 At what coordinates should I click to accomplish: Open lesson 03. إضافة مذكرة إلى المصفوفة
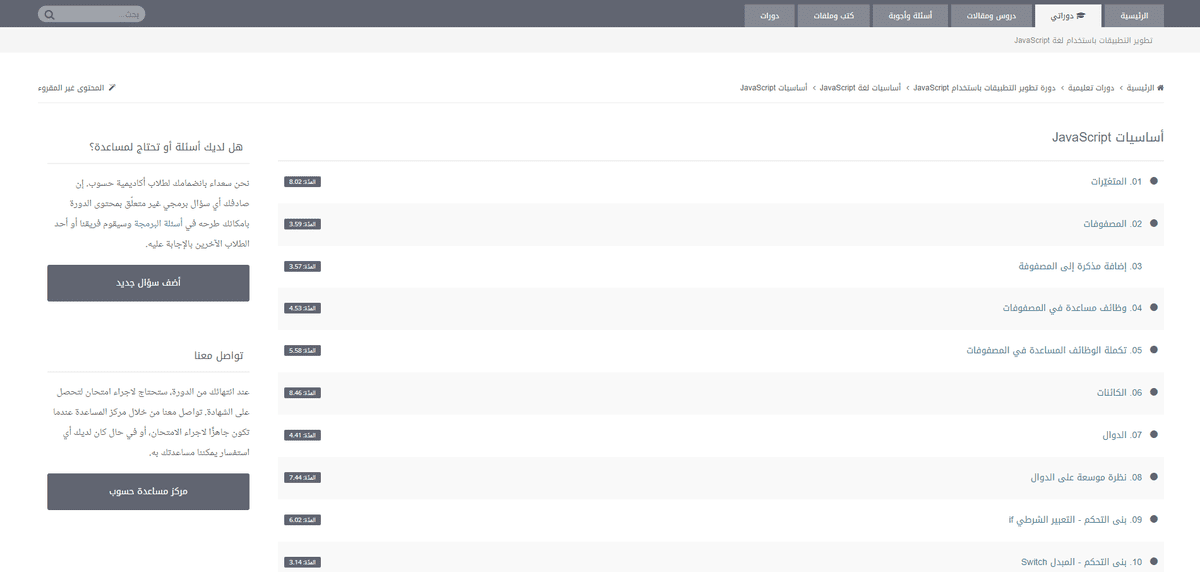1080,266
